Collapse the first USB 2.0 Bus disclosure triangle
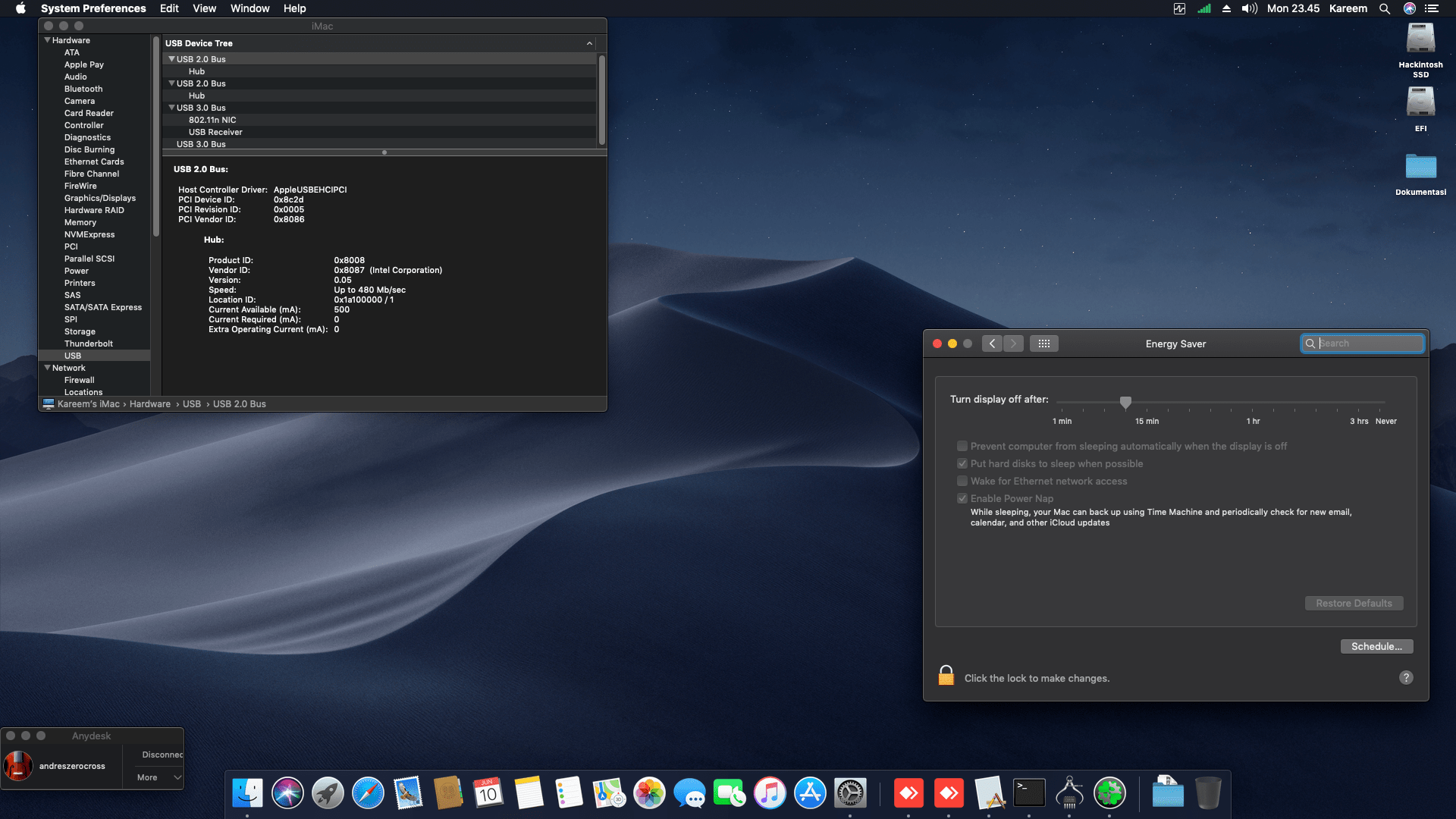This screenshot has height=819, width=1456. (x=171, y=58)
